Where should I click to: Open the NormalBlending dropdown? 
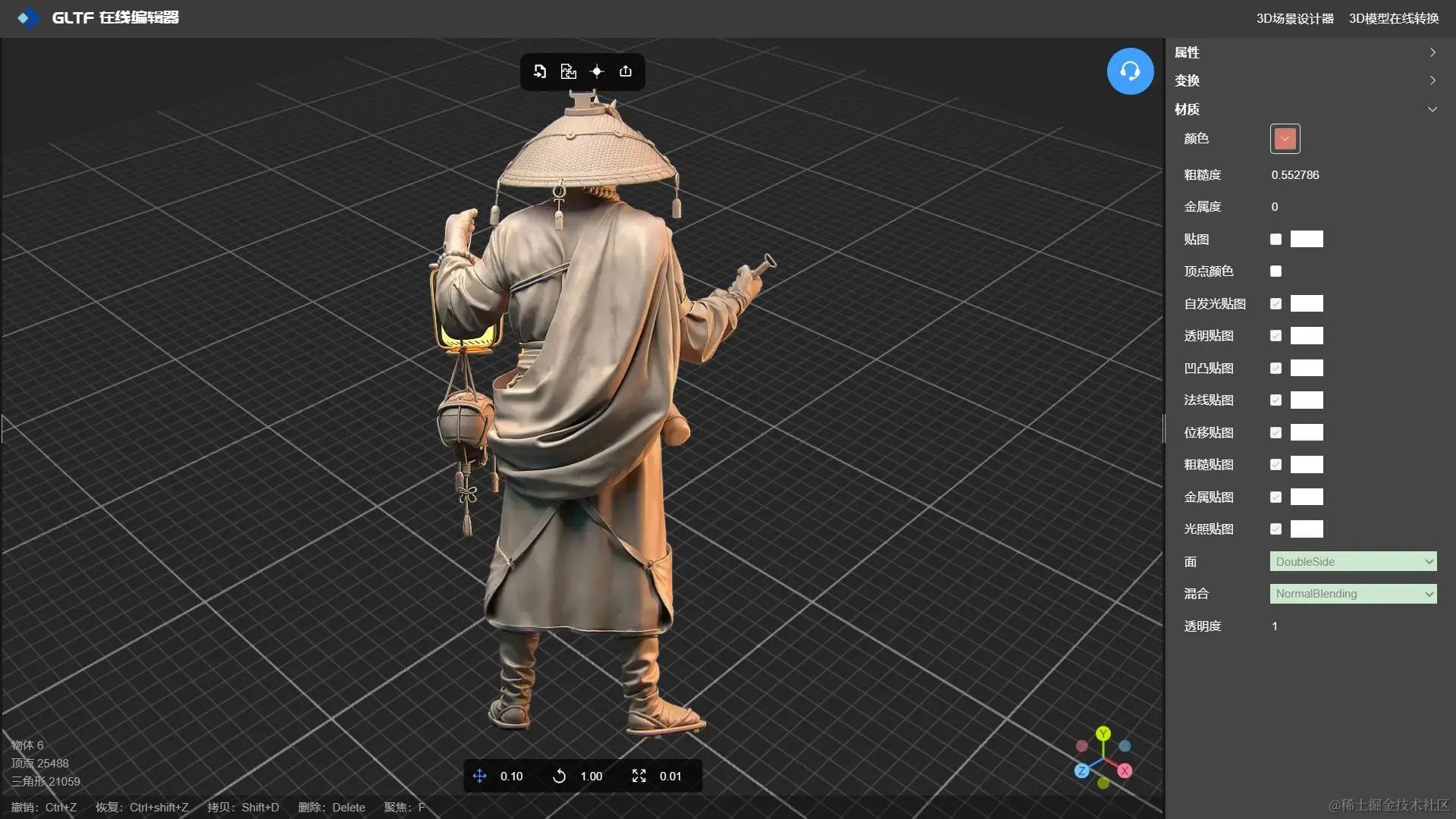pos(1353,594)
